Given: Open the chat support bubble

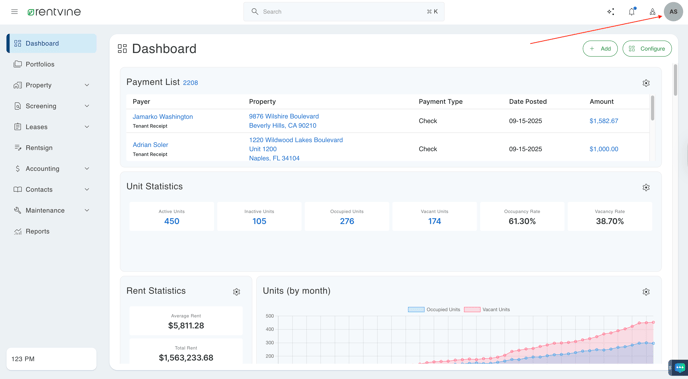Looking at the screenshot, I should click(679, 368).
